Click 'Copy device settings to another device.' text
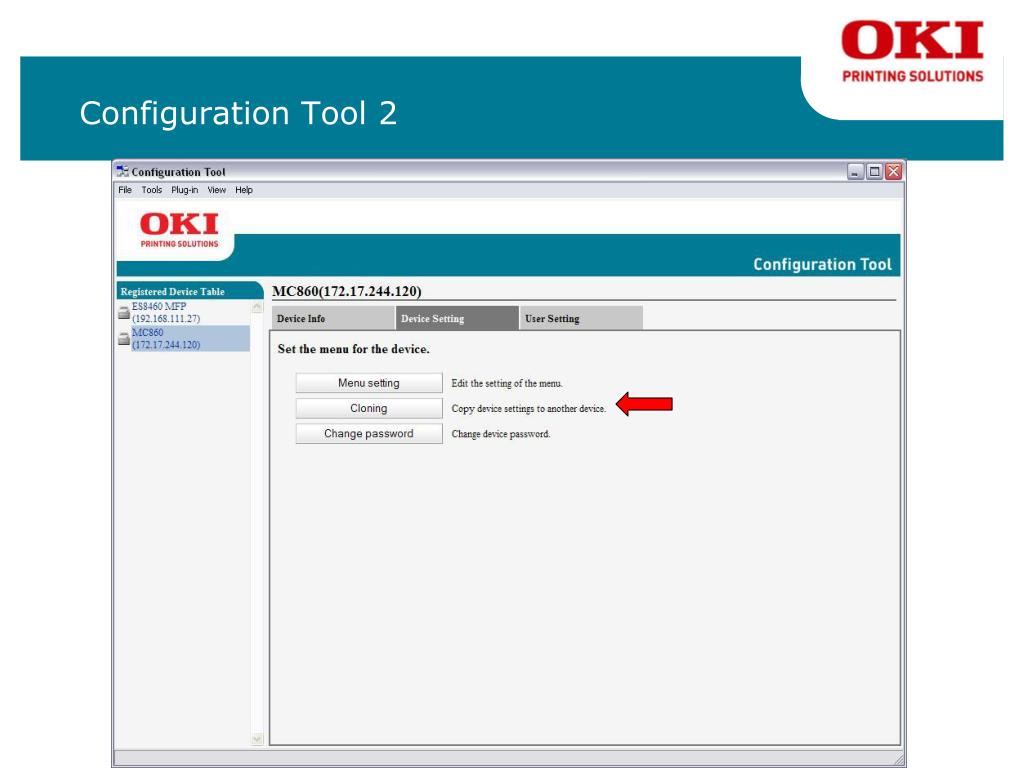This screenshot has width=1024, height=768. point(528,409)
